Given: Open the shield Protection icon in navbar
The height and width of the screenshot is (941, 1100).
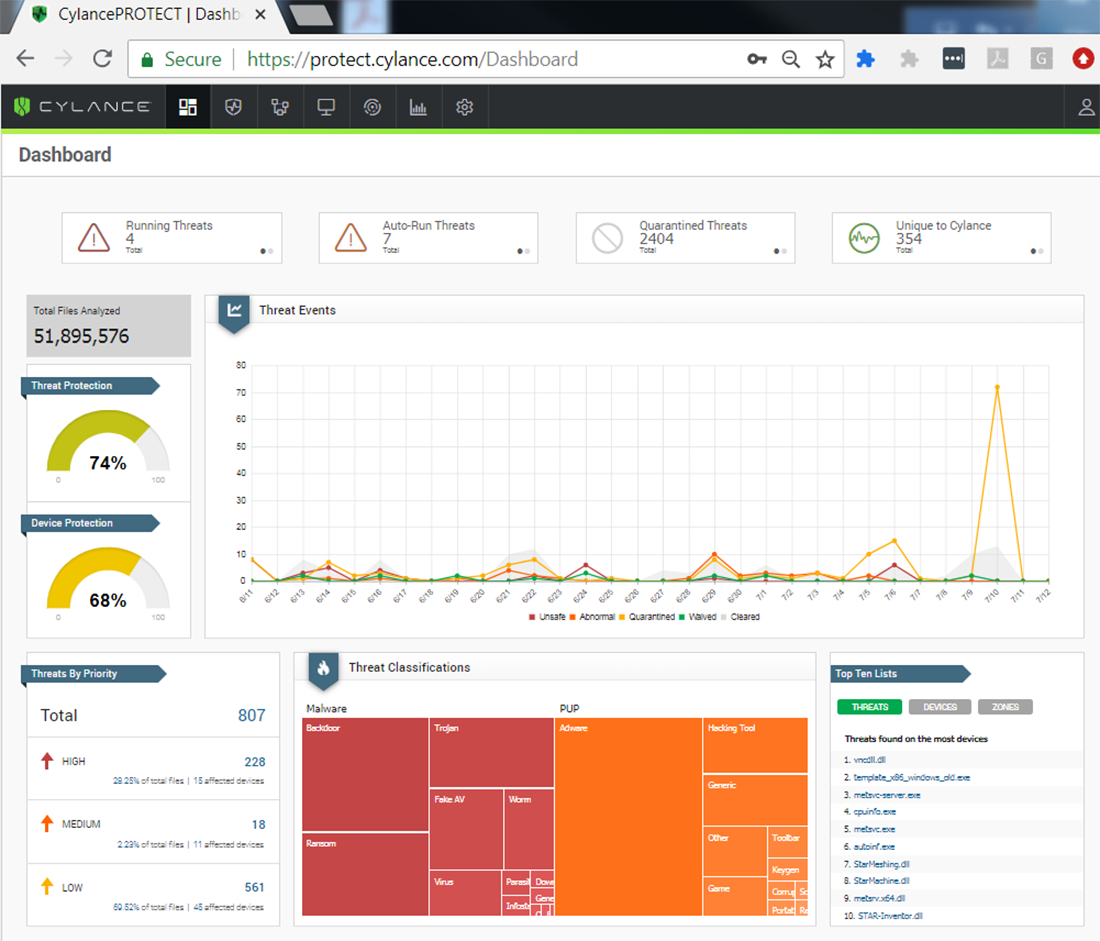Looking at the screenshot, I should [234, 107].
